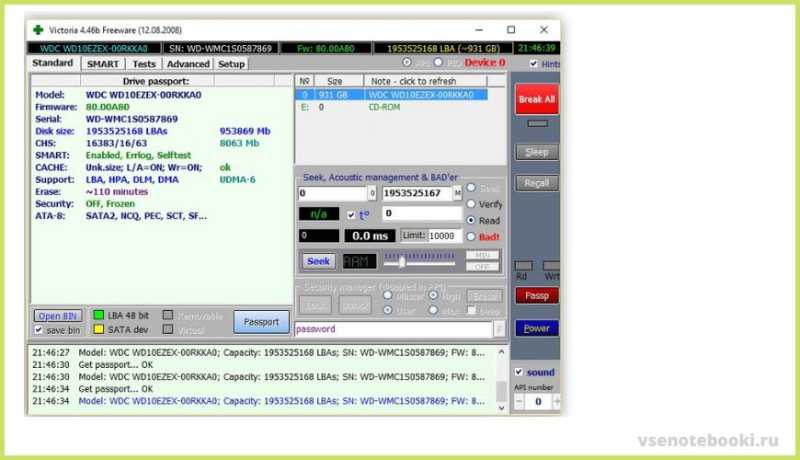Click the UDMA-6 value in passport

tap(237, 180)
